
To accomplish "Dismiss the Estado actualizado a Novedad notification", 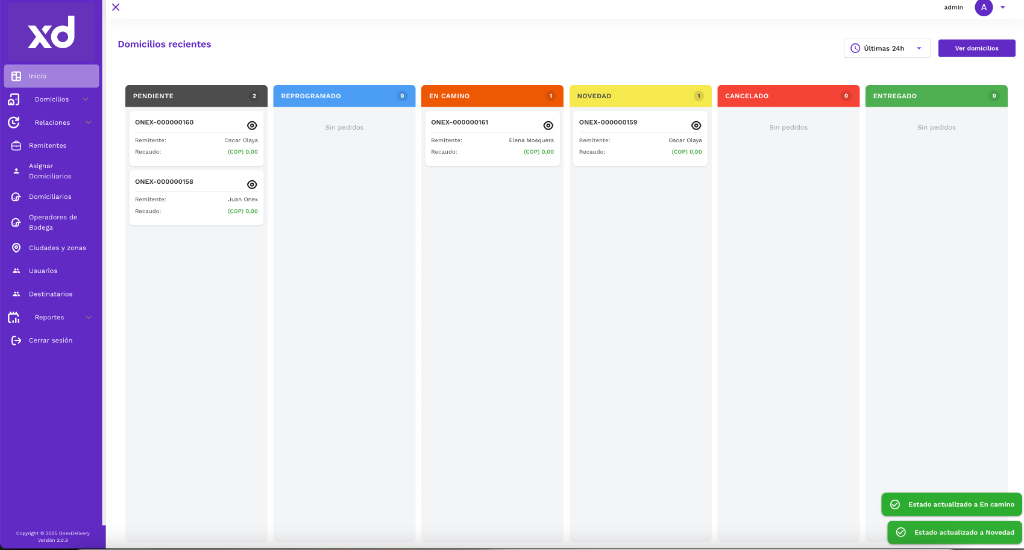I will point(954,532).
